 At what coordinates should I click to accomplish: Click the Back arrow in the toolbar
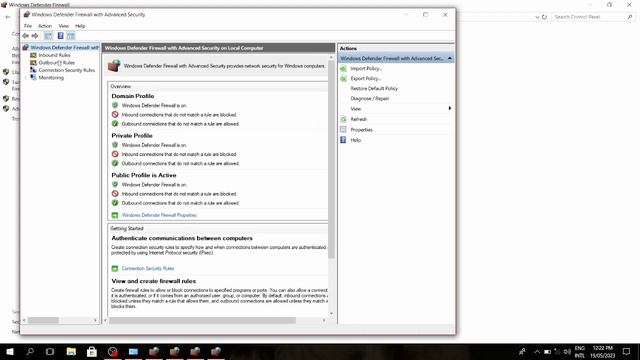[x=26, y=36]
